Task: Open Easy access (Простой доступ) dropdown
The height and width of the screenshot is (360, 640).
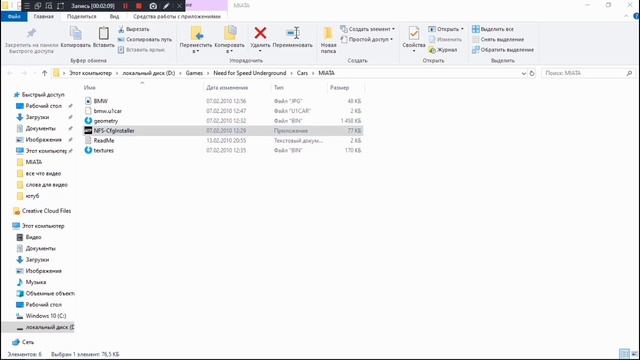Action: tap(367, 40)
